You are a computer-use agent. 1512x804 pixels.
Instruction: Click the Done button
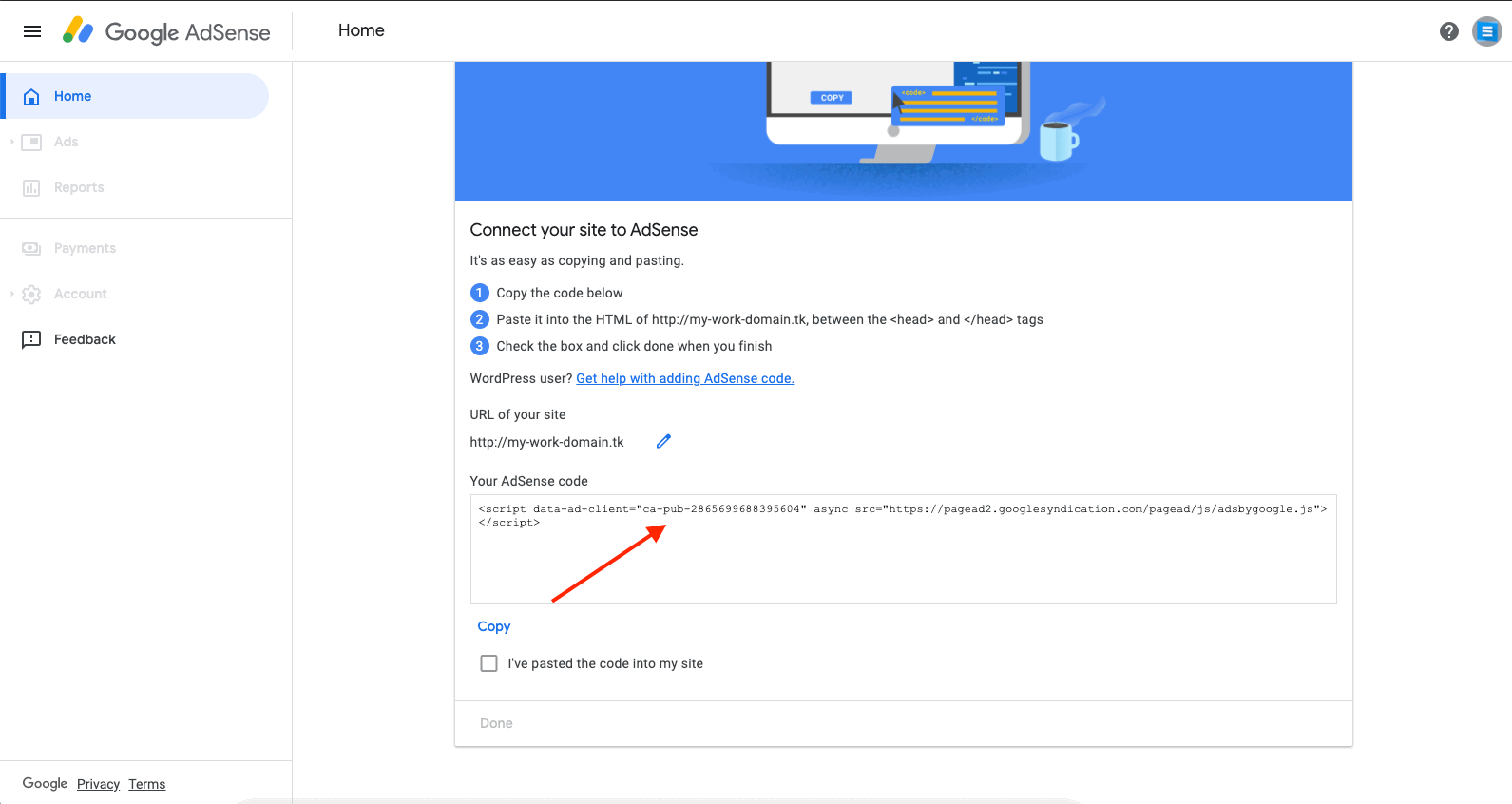coord(496,723)
